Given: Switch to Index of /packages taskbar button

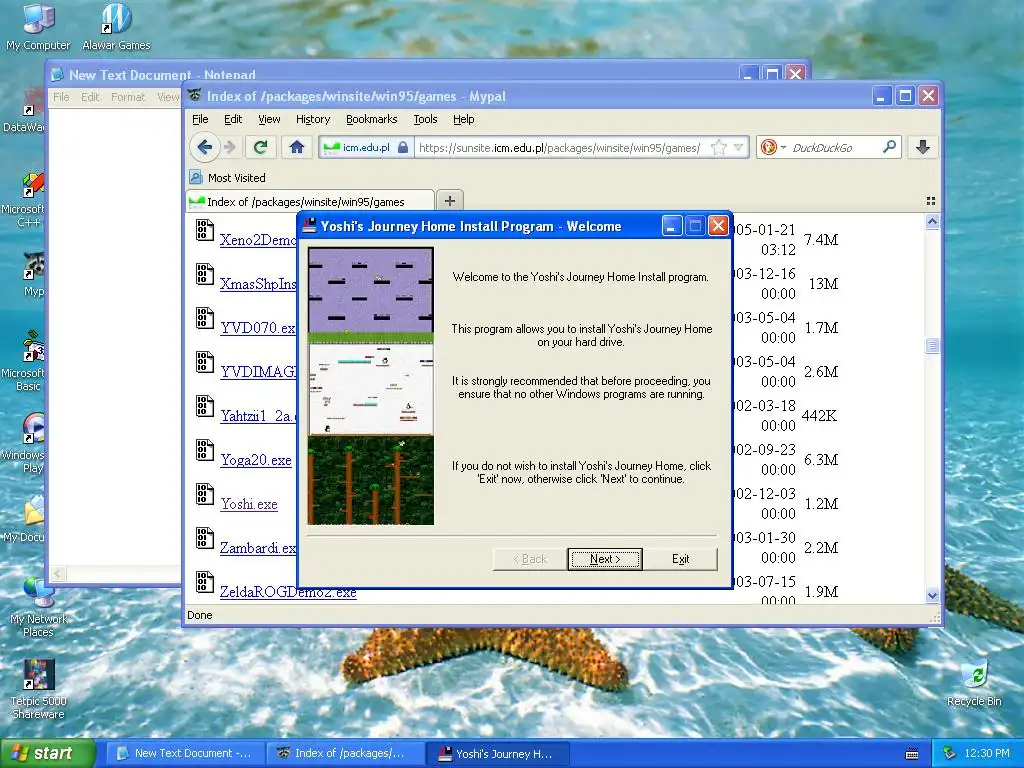Looking at the screenshot, I should (x=346, y=754).
